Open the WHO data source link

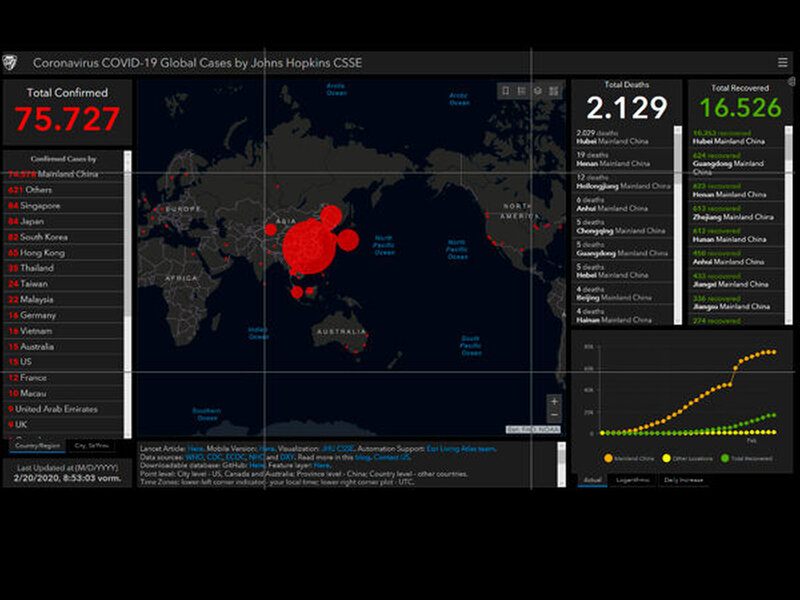point(194,457)
